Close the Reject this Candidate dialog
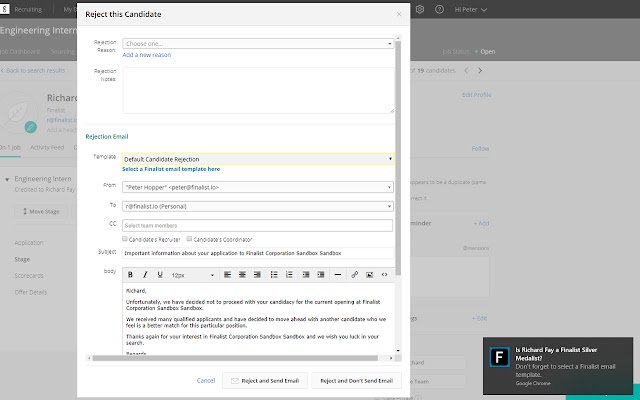This screenshot has height=400, width=640. coord(399,14)
